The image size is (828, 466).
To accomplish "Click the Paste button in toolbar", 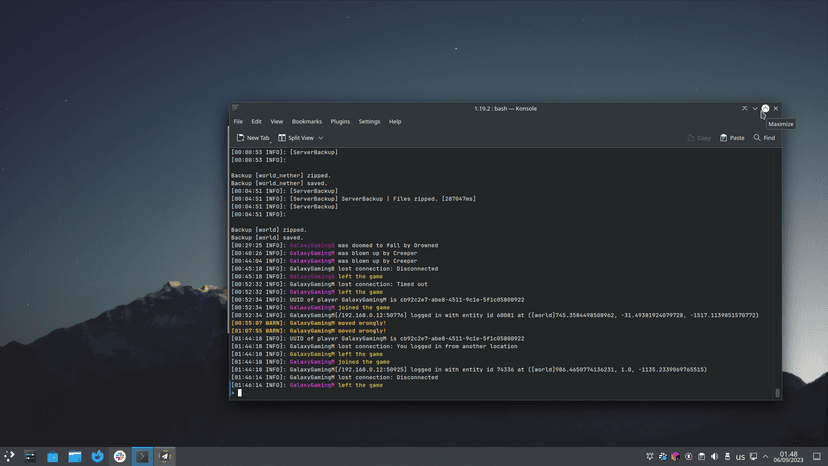I will (x=732, y=138).
